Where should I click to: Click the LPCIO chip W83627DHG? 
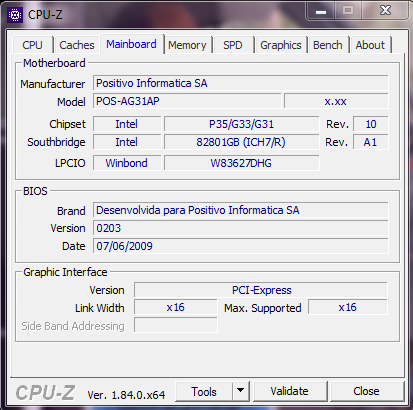click(241, 163)
